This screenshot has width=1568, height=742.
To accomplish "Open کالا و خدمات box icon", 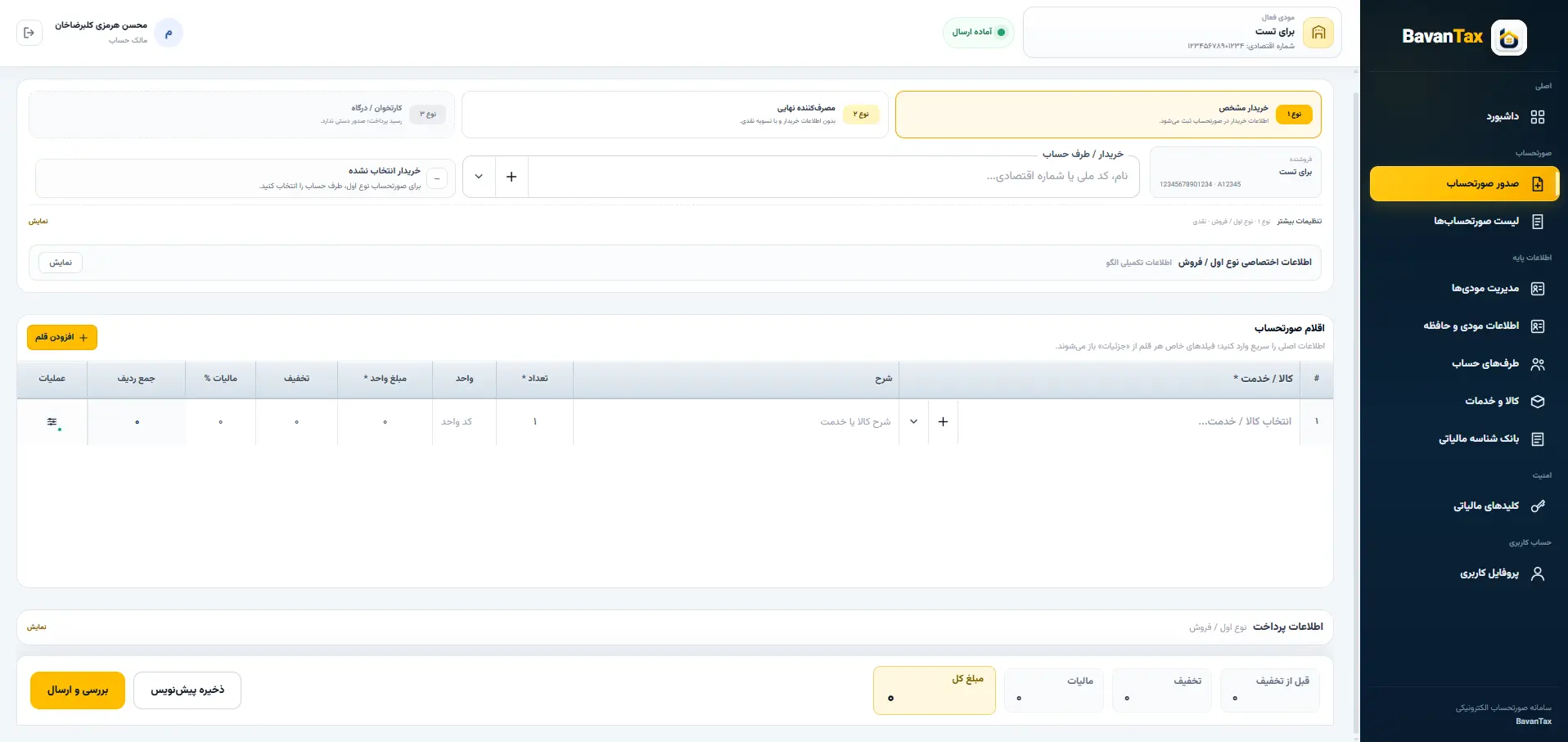I will point(1538,402).
